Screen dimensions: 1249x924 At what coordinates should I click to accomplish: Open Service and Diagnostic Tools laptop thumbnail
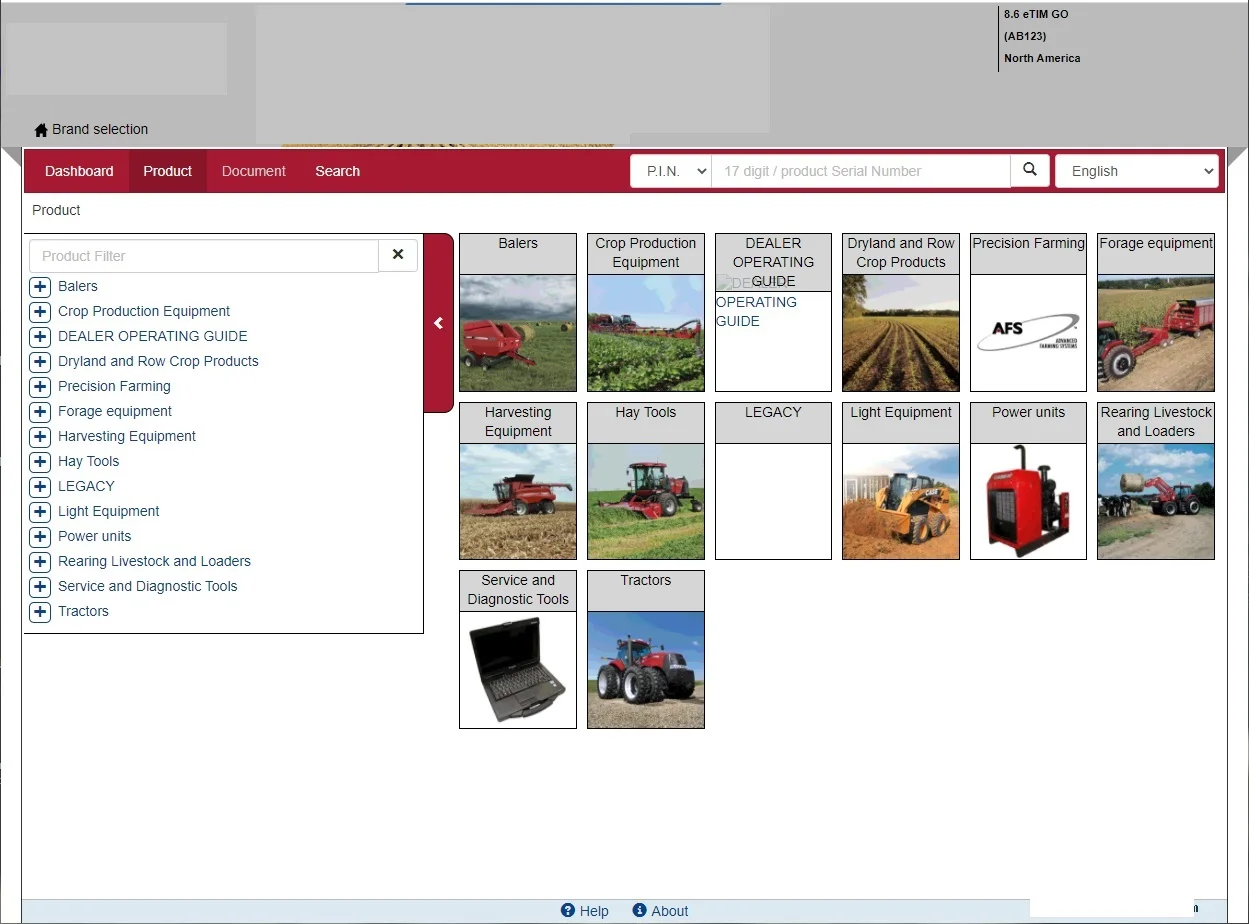pos(518,670)
